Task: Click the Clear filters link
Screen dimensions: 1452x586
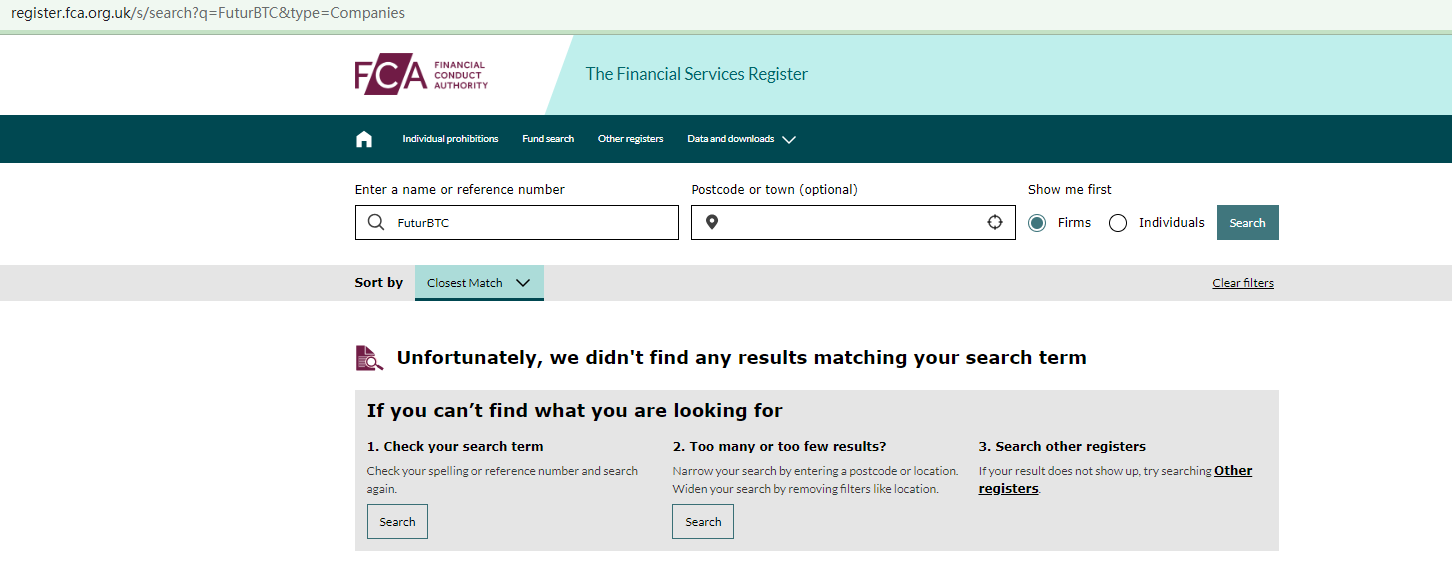Action: point(1243,283)
